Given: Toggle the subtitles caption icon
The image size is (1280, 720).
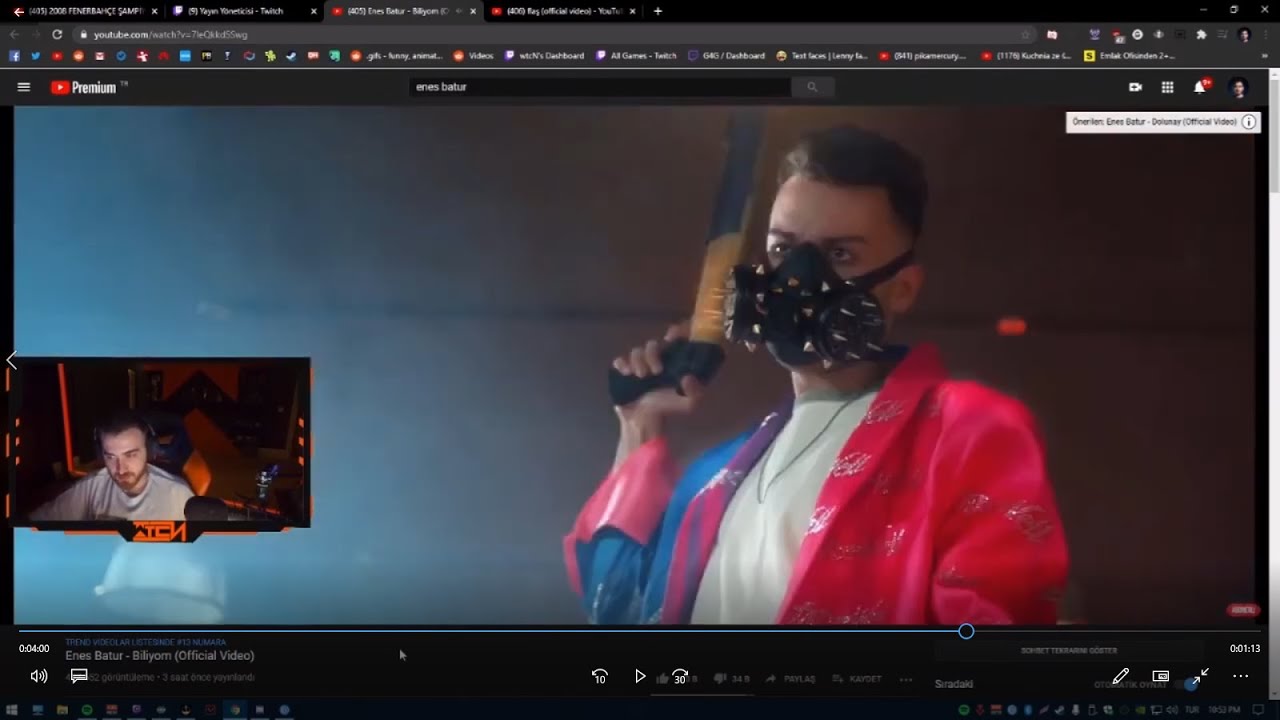Looking at the screenshot, I should coord(79,676).
